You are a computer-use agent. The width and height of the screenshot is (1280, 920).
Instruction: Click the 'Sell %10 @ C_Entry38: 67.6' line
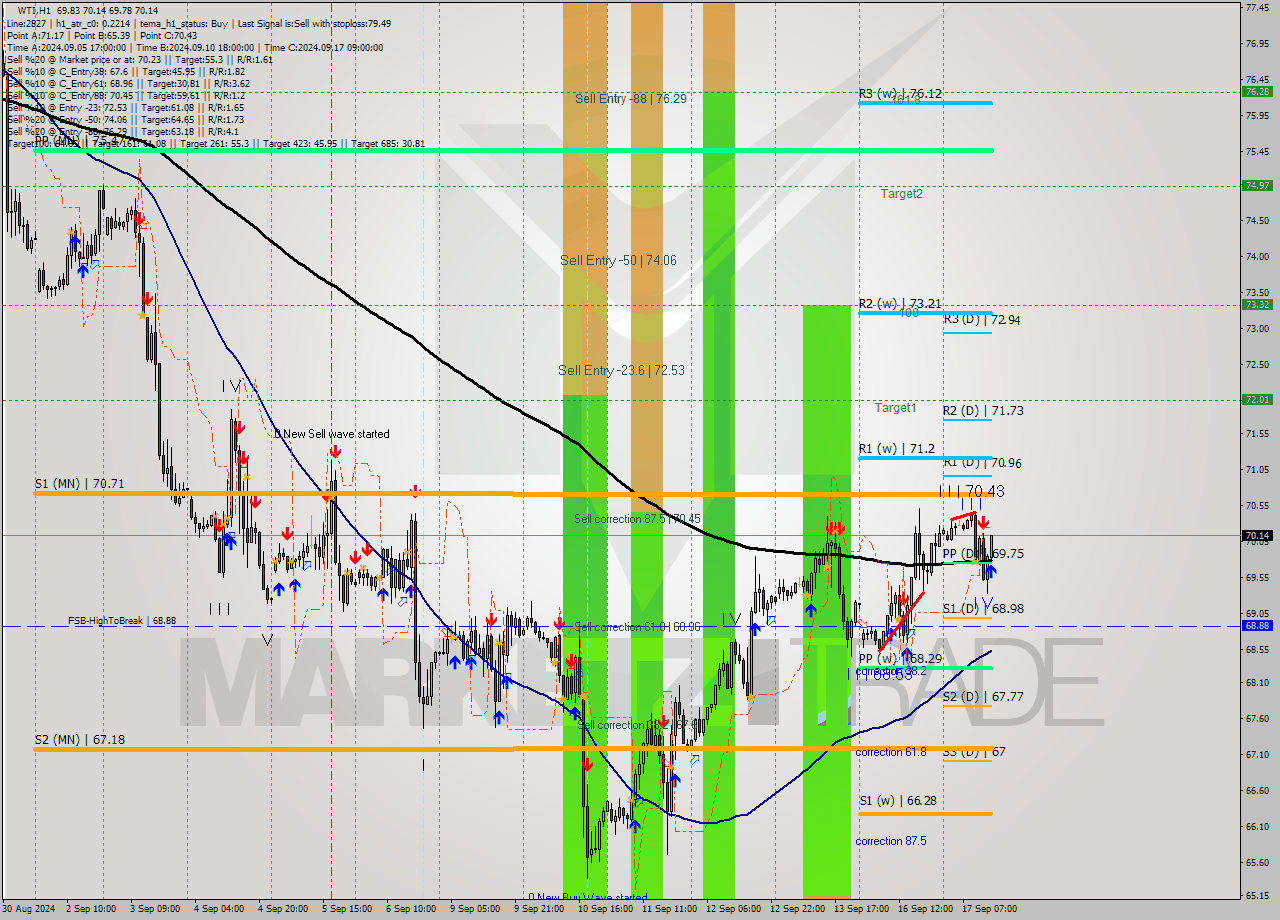[69, 71]
